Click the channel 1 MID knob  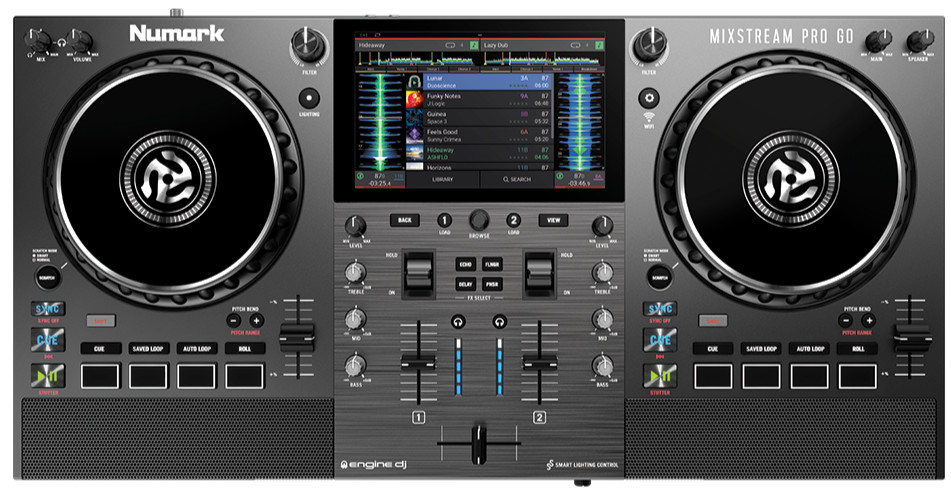click(x=355, y=319)
